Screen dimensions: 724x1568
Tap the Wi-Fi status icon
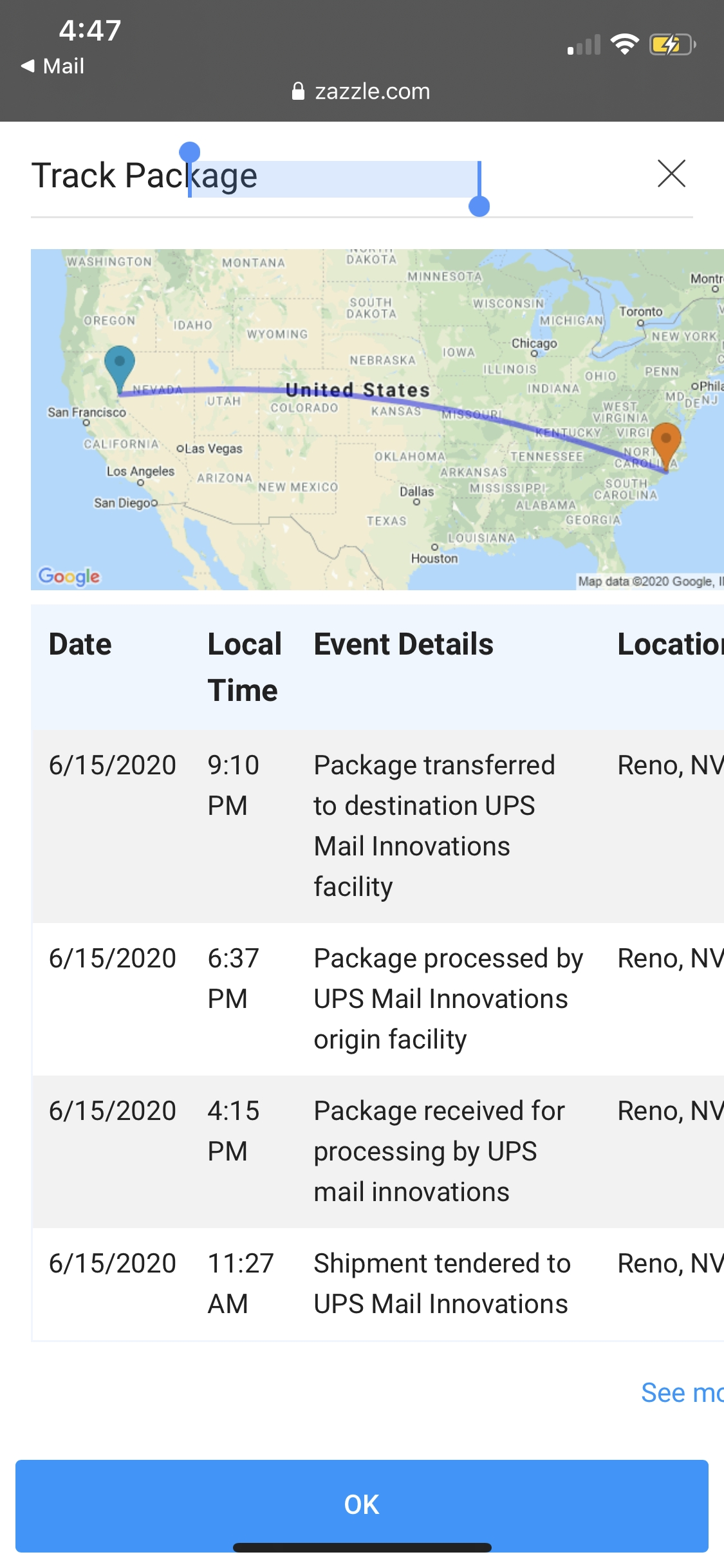pyautogui.click(x=624, y=44)
